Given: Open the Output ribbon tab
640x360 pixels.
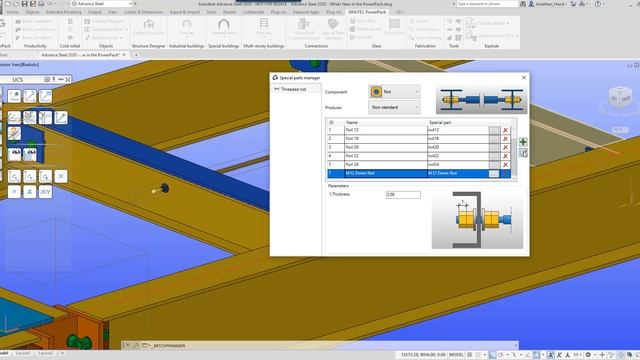Looking at the screenshot, I should point(95,12).
